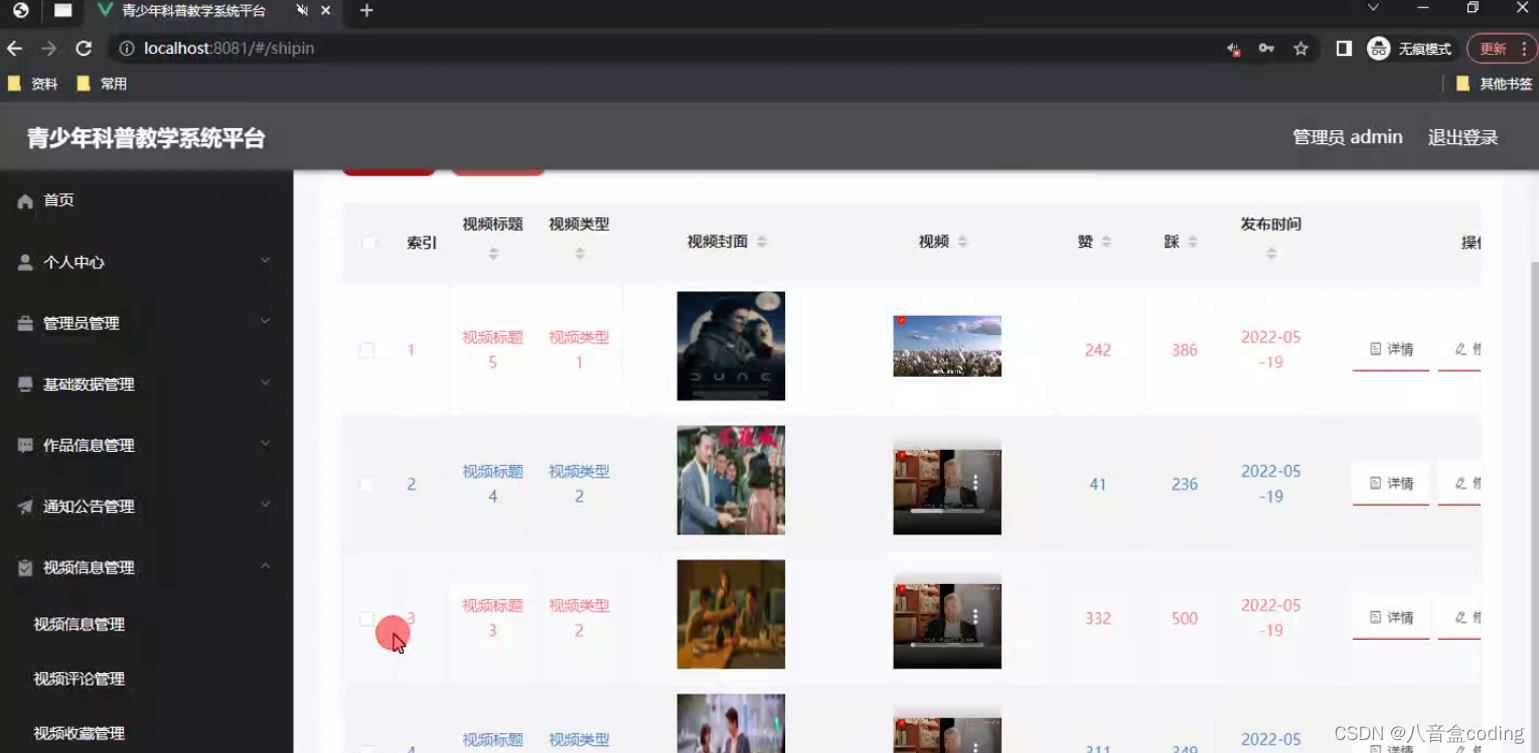
Task: Open 视频信息管理 submenu item
Action: (x=79, y=624)
